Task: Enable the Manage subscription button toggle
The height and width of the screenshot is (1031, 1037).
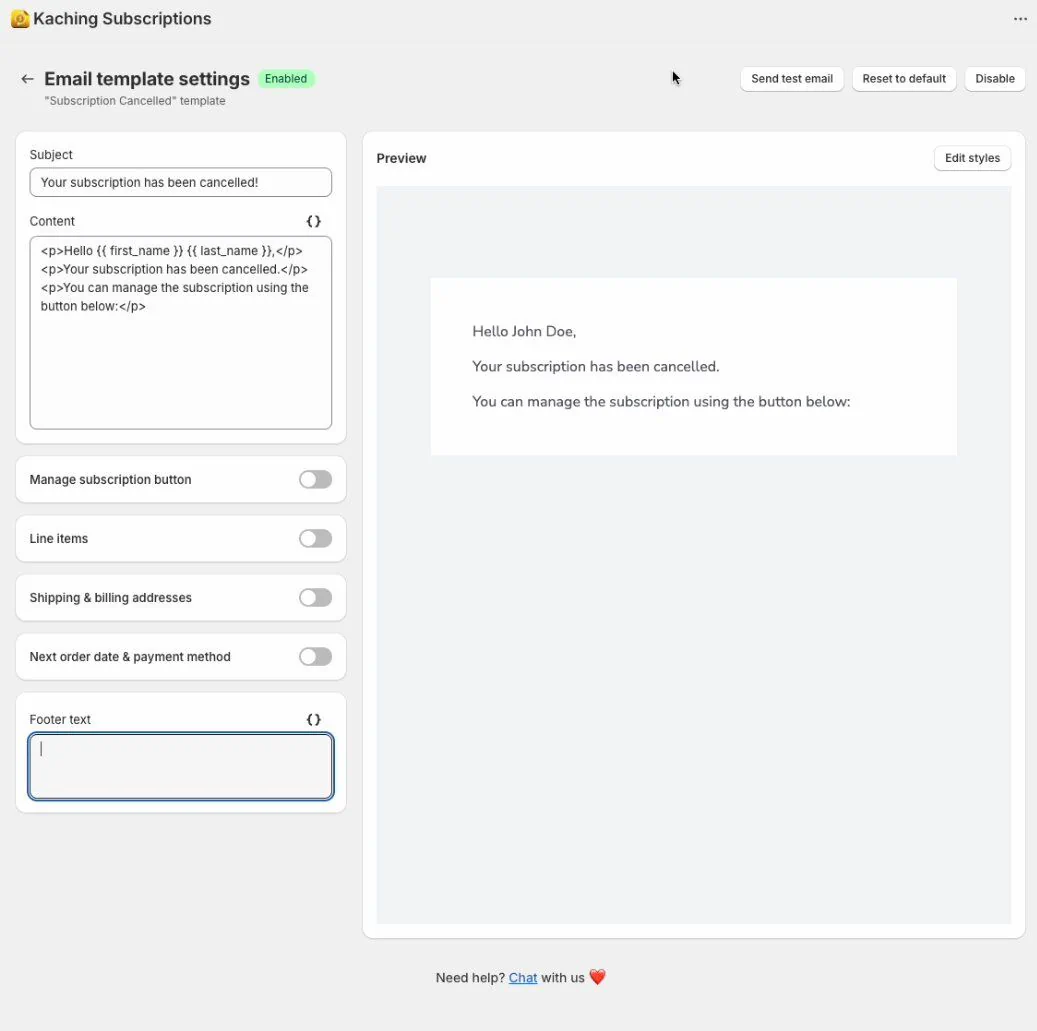Action: click(x=315, y=479)
